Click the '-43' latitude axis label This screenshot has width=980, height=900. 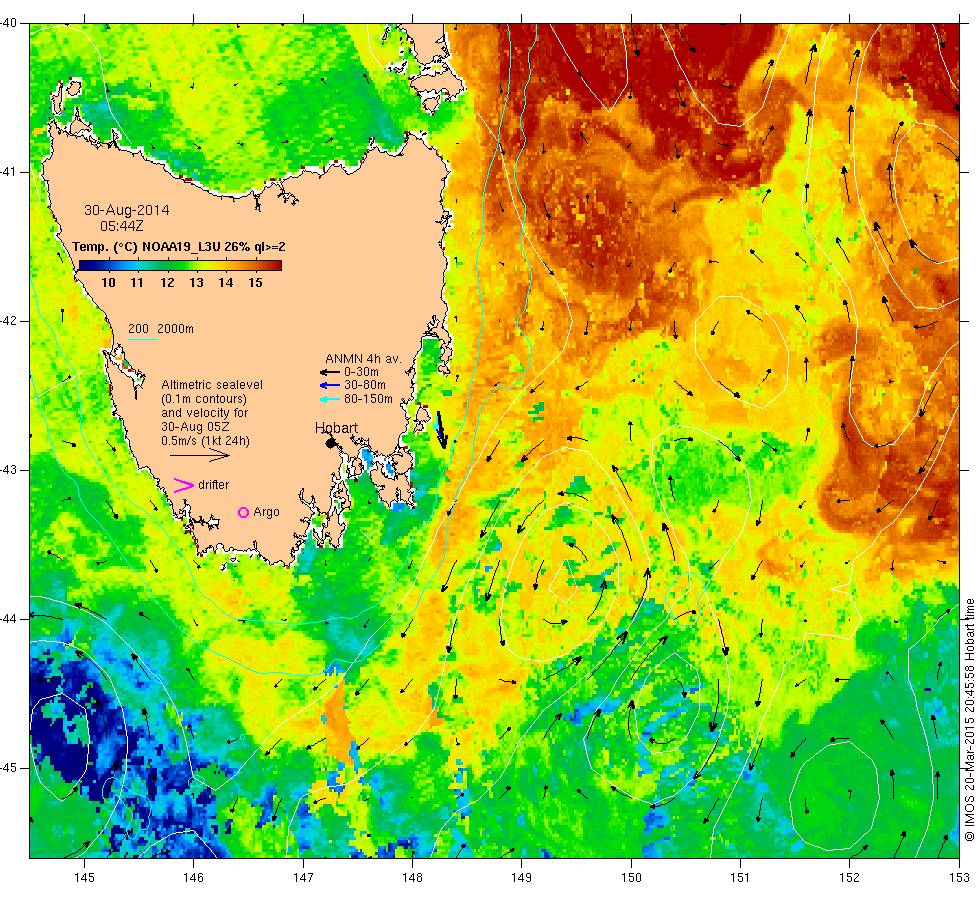(9, 470)
